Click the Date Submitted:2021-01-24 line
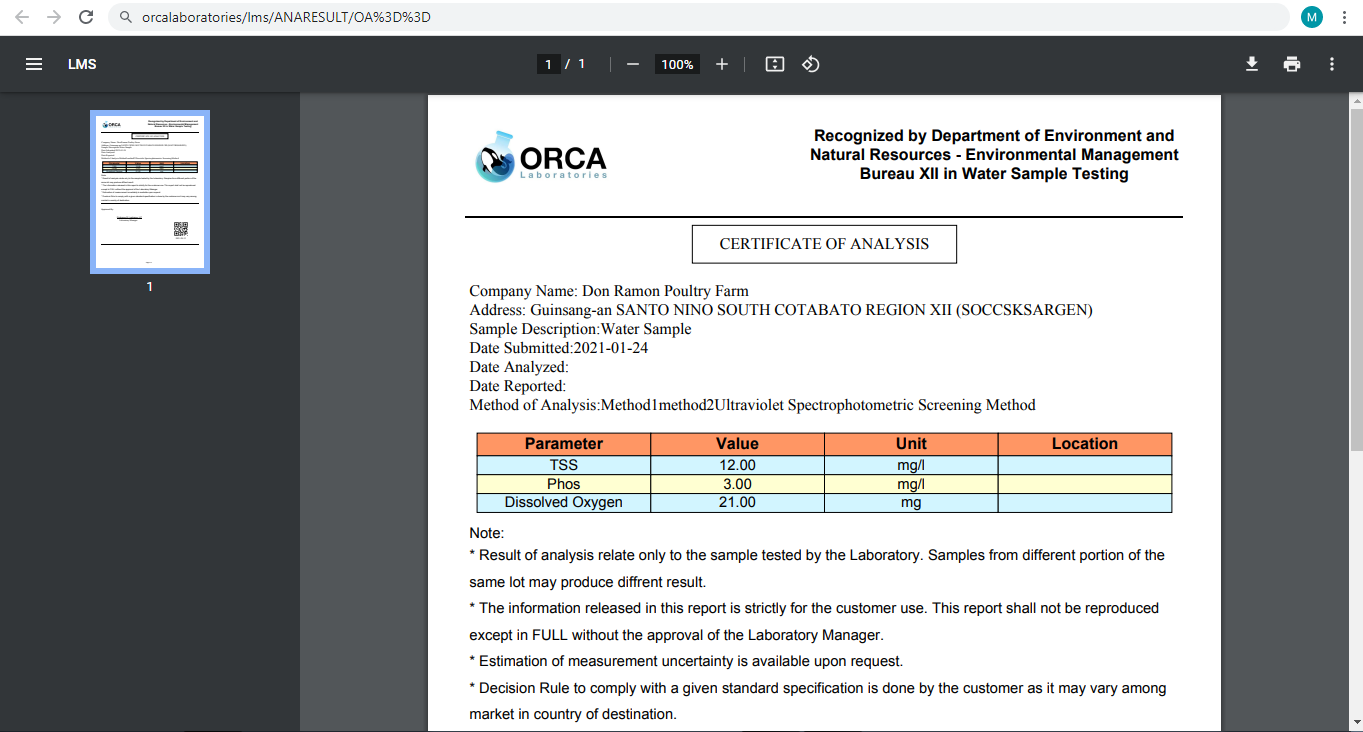 pyautogui.click(x=560, y=348)
